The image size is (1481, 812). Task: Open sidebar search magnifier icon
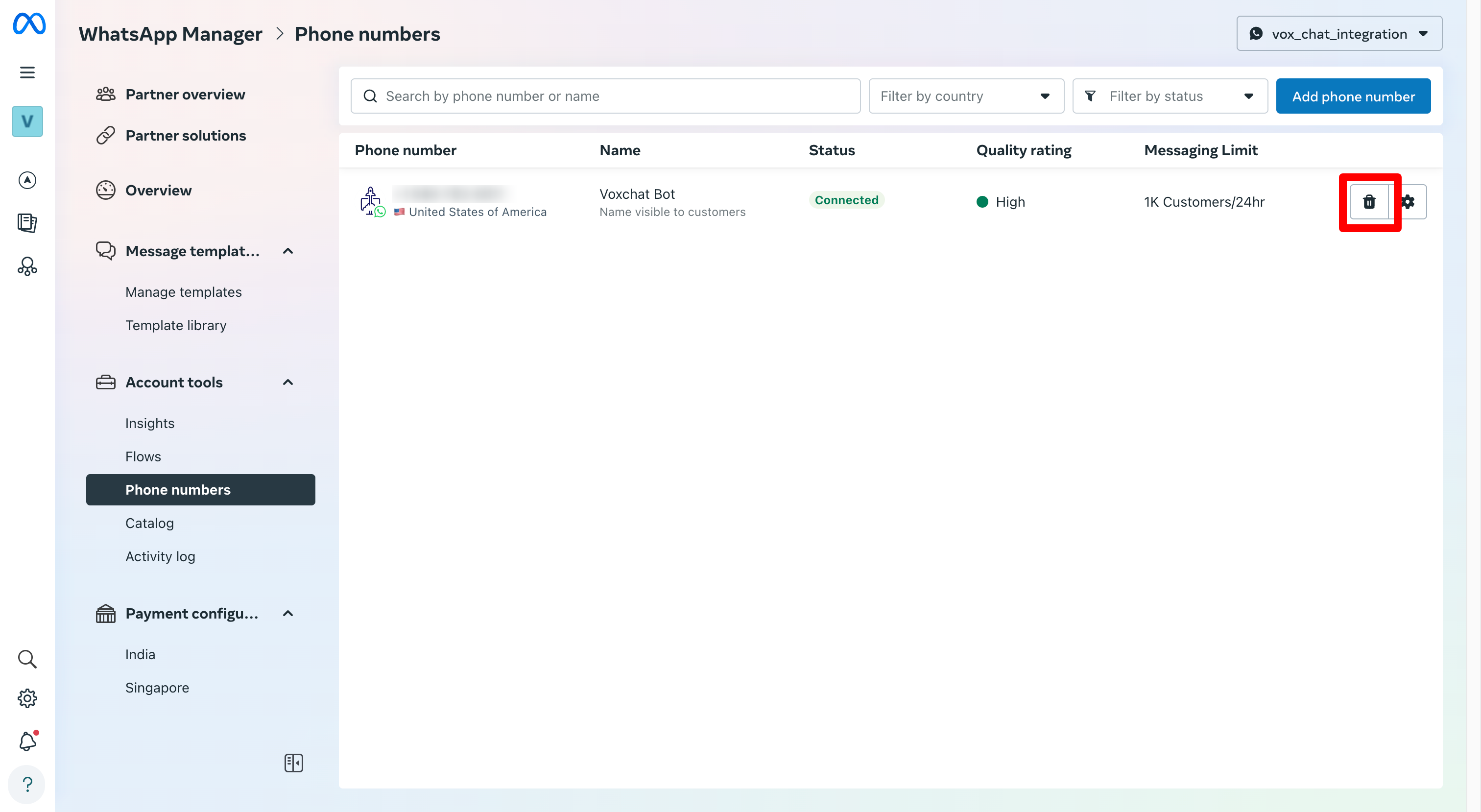(x=27, y=659)
